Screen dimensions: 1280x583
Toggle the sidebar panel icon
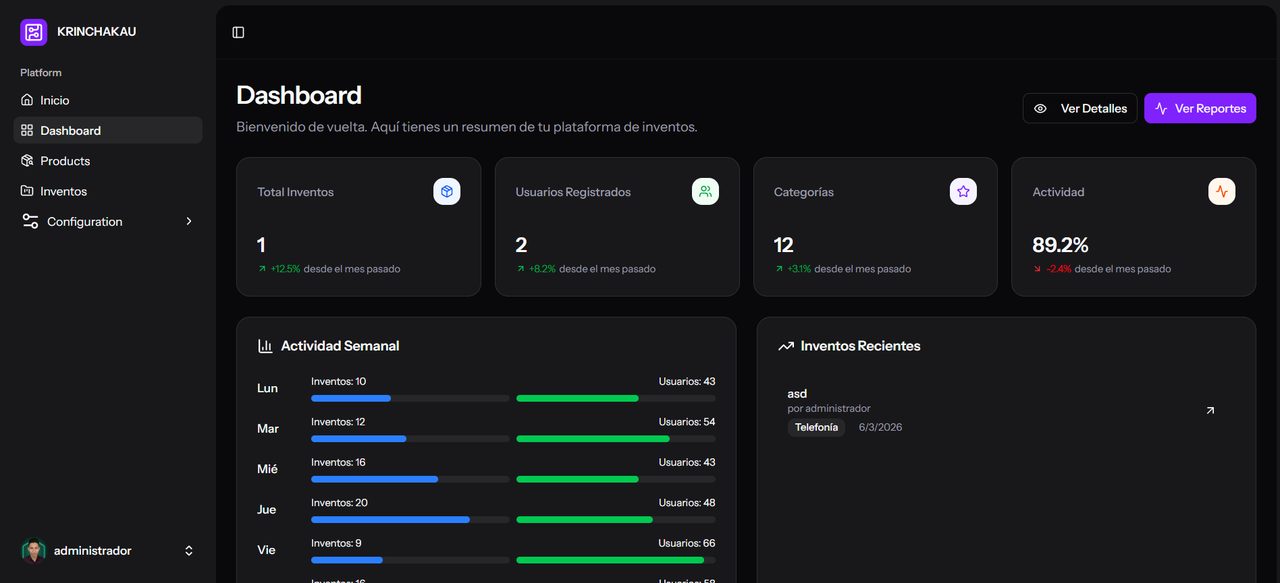[x=238, y=32]
